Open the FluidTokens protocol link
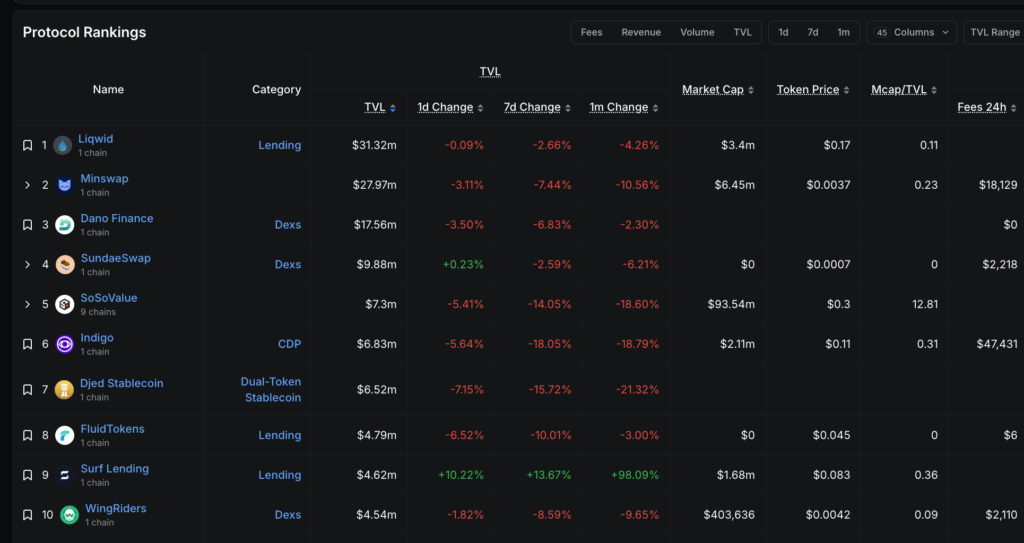Image resolution: width=1024 pixels, height=543 pixels. (112, 429)
